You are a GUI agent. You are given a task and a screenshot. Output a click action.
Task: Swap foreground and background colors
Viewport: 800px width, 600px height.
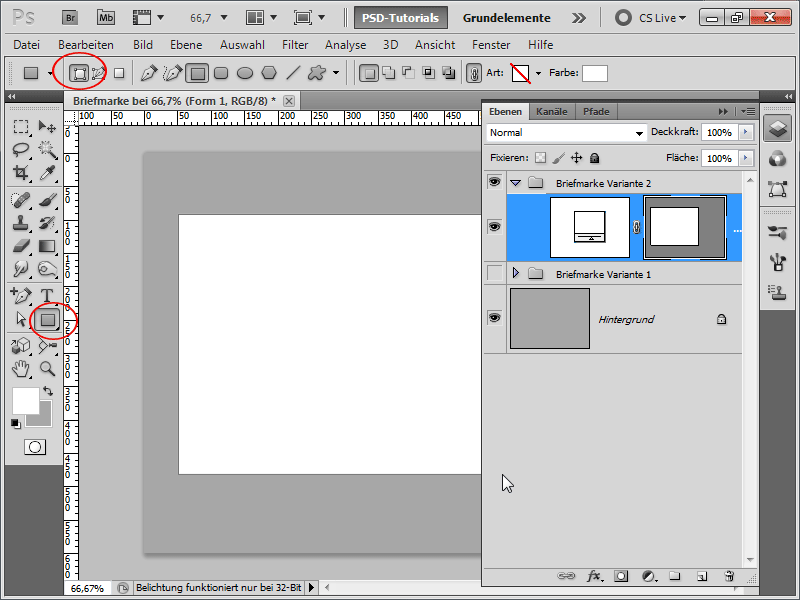pyautogui.click(x=48, y=391)
